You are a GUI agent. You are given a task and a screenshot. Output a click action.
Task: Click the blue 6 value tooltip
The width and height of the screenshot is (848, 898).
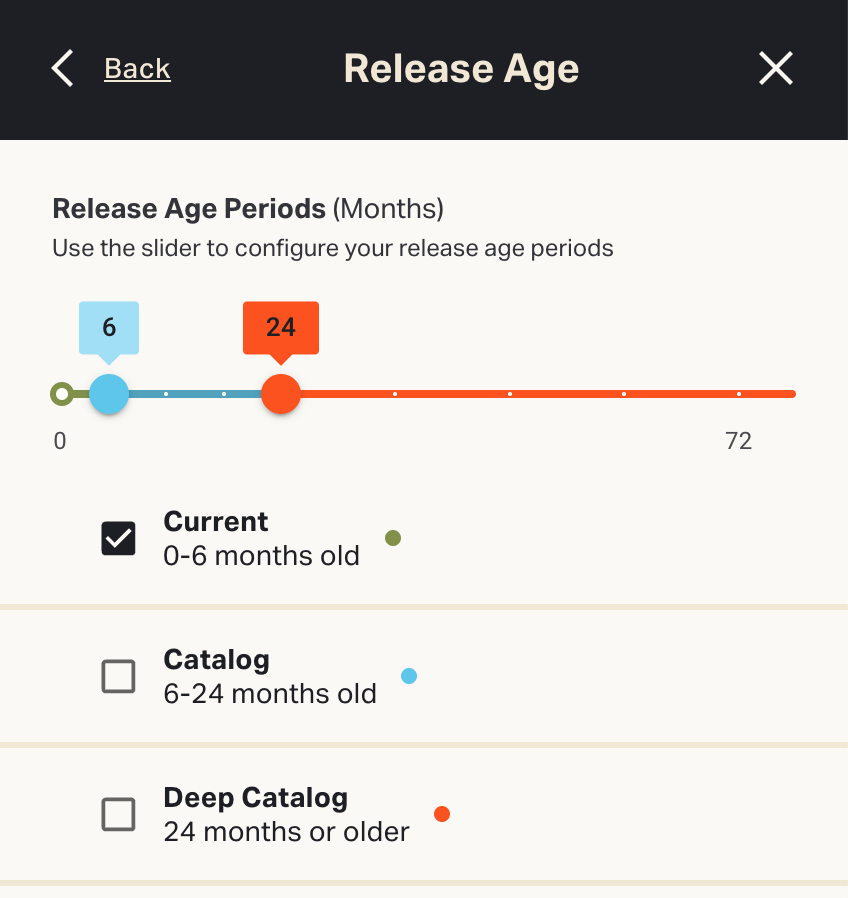pos(109,327)
